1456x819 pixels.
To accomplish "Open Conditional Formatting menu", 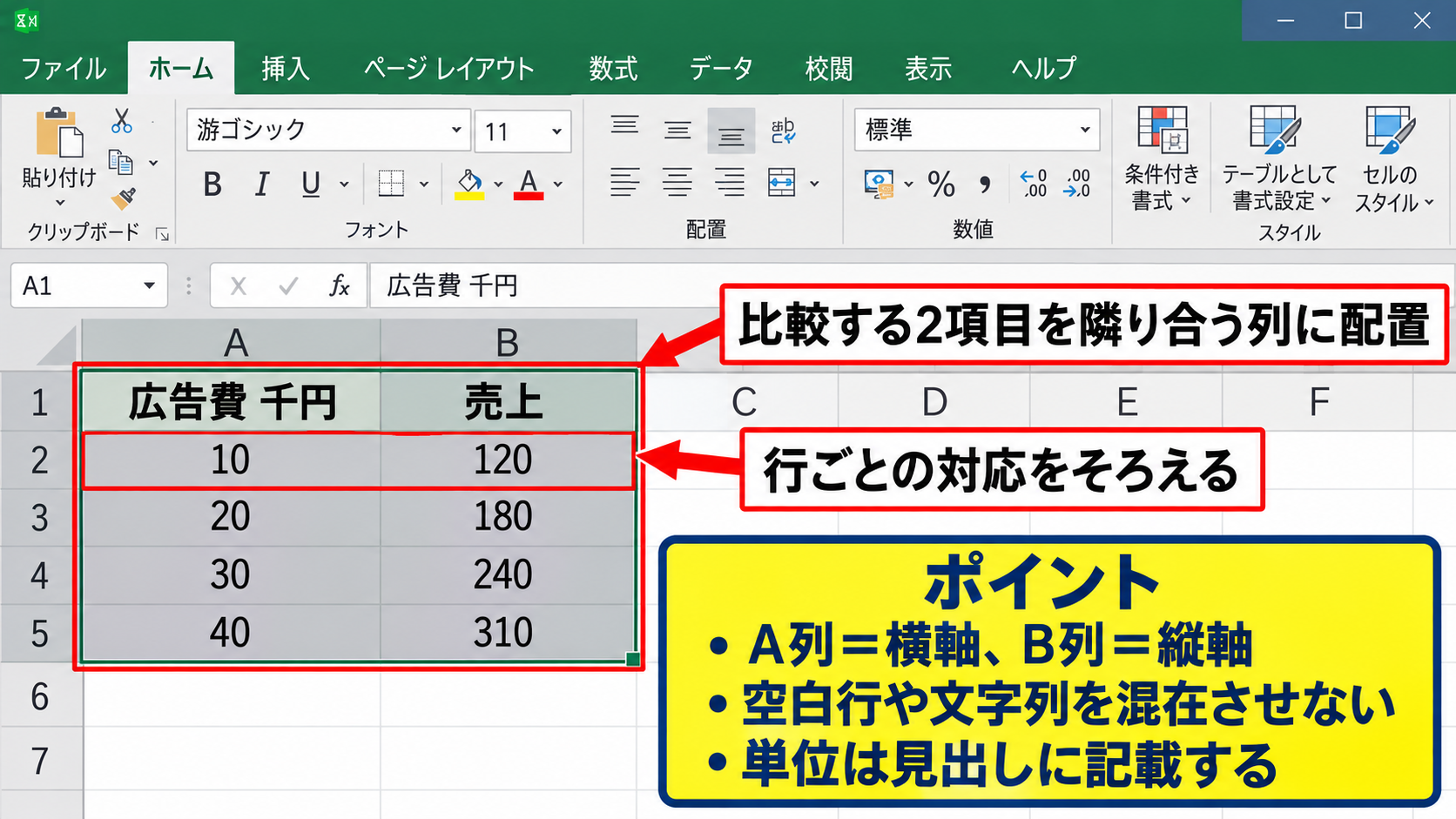I will (x=1162, y=158).
